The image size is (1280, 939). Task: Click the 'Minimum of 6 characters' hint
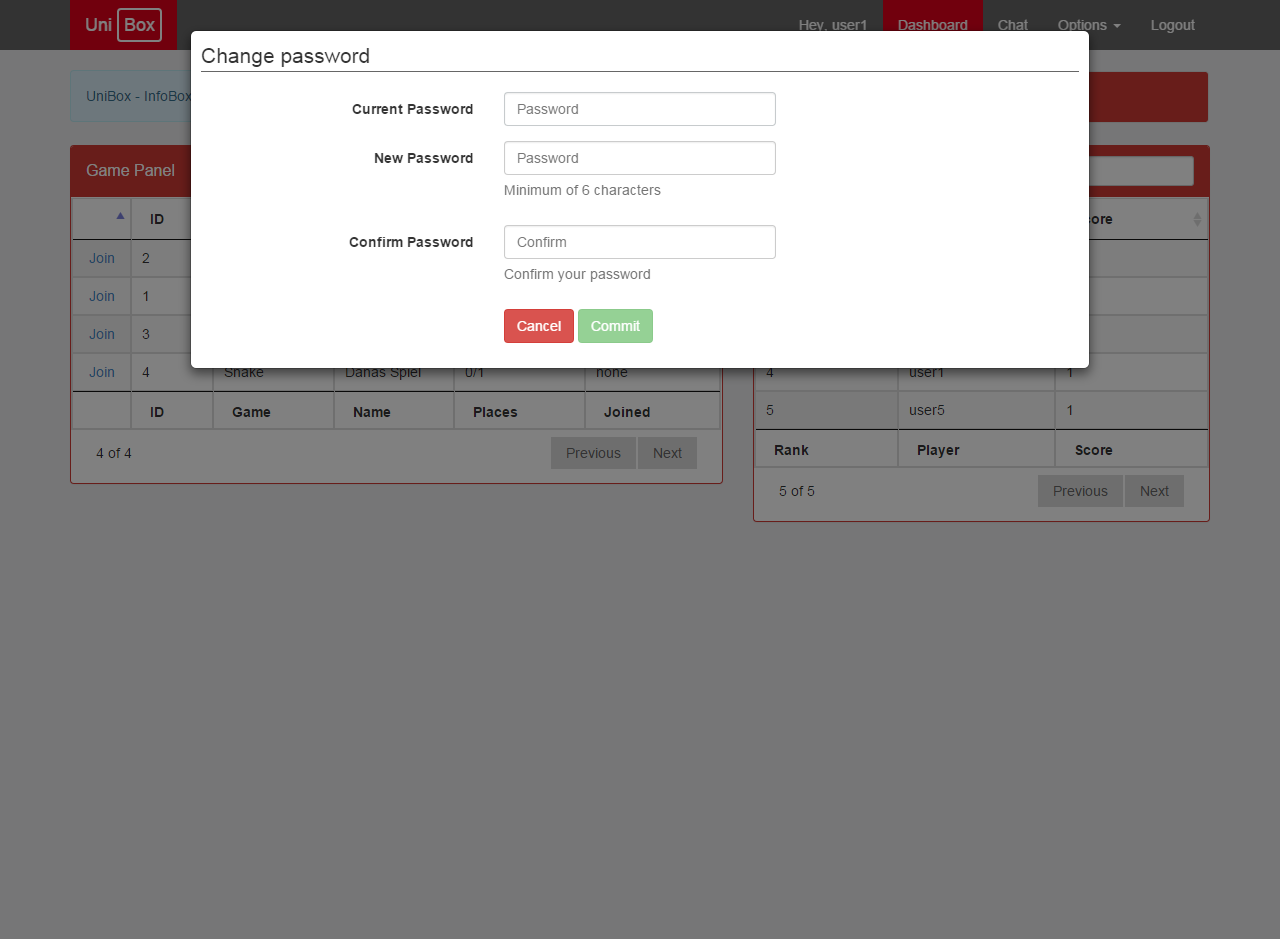tap(582, 190)
